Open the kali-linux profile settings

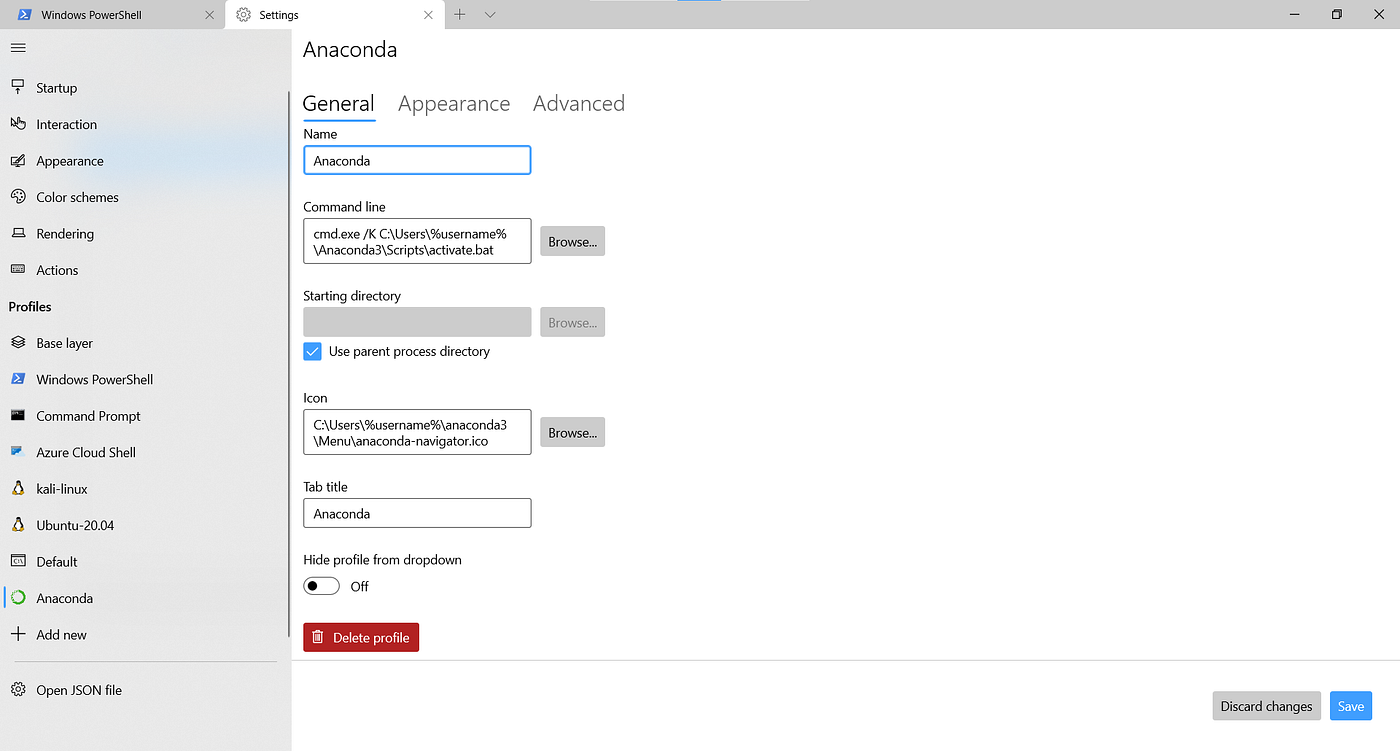pyautogui.click(x=65, y=488)
